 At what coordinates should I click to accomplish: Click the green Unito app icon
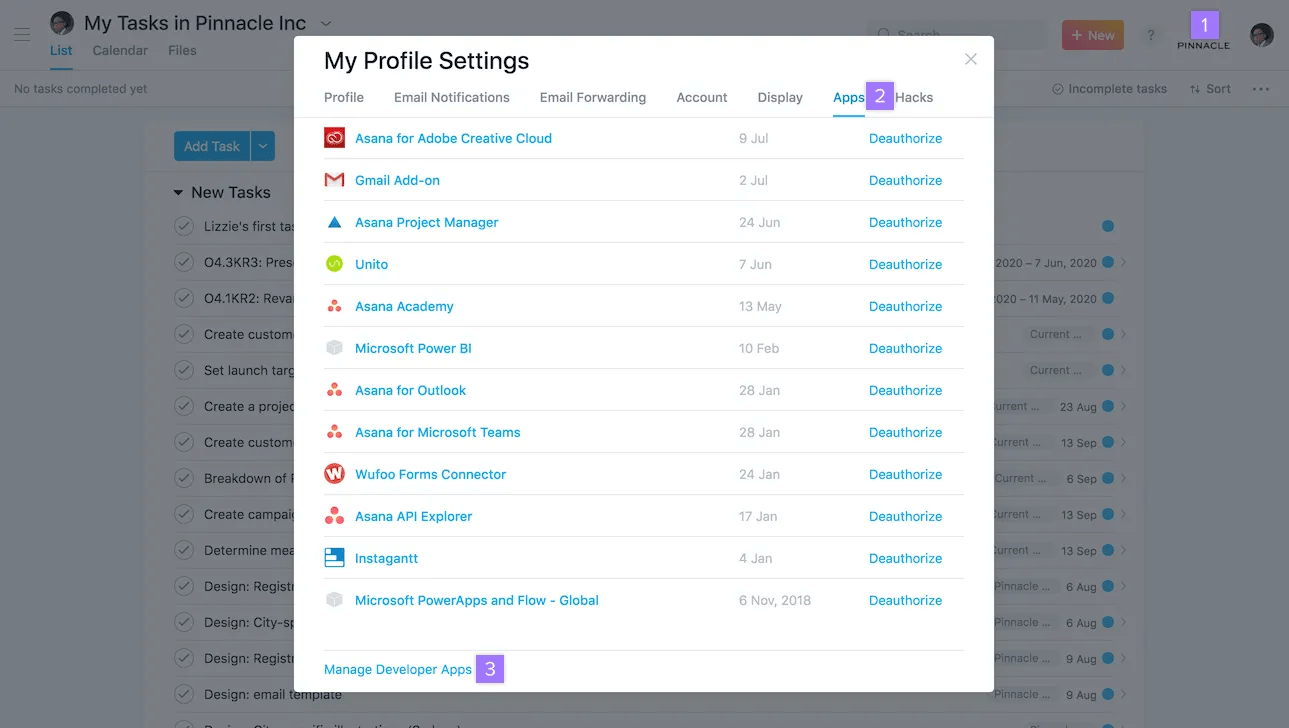tap(334, 264)
